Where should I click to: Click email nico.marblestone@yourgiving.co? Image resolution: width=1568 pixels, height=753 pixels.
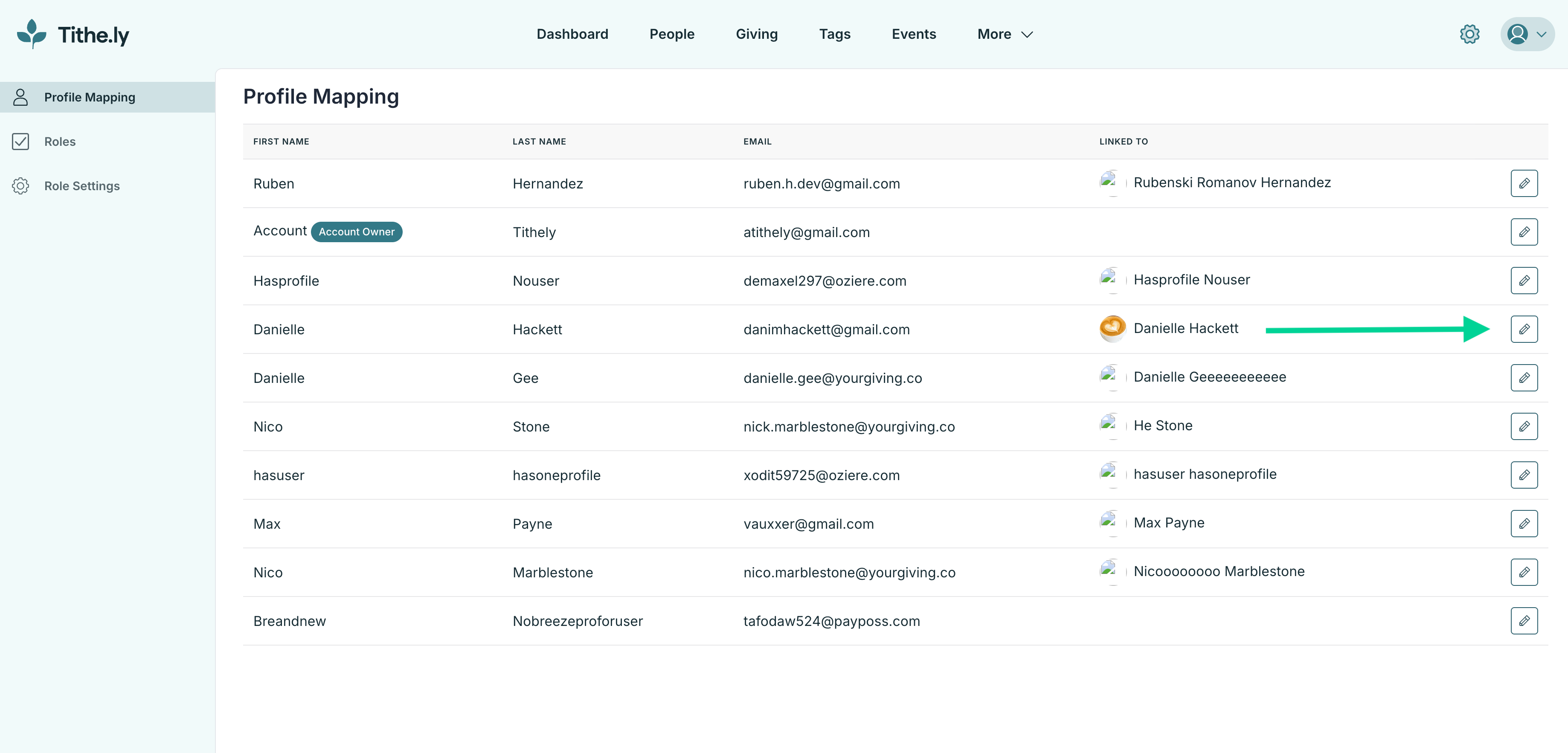(849, 573)
